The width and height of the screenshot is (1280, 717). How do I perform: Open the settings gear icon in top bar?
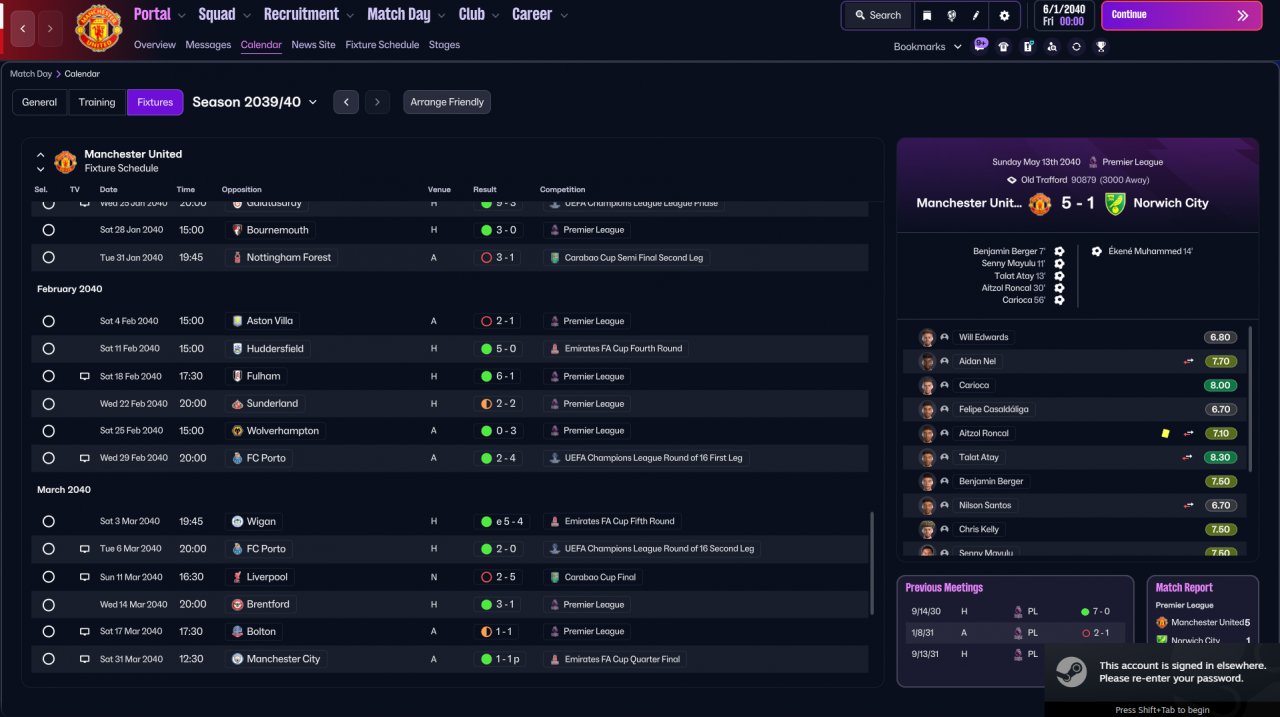point(1004,15)
